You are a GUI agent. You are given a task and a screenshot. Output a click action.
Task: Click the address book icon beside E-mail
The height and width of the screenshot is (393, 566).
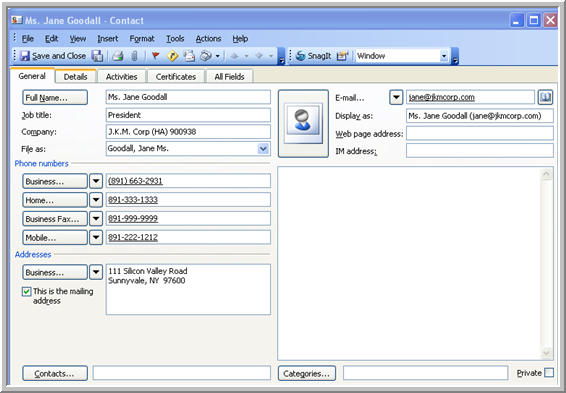pyautogui.click(x=545, y=97)
